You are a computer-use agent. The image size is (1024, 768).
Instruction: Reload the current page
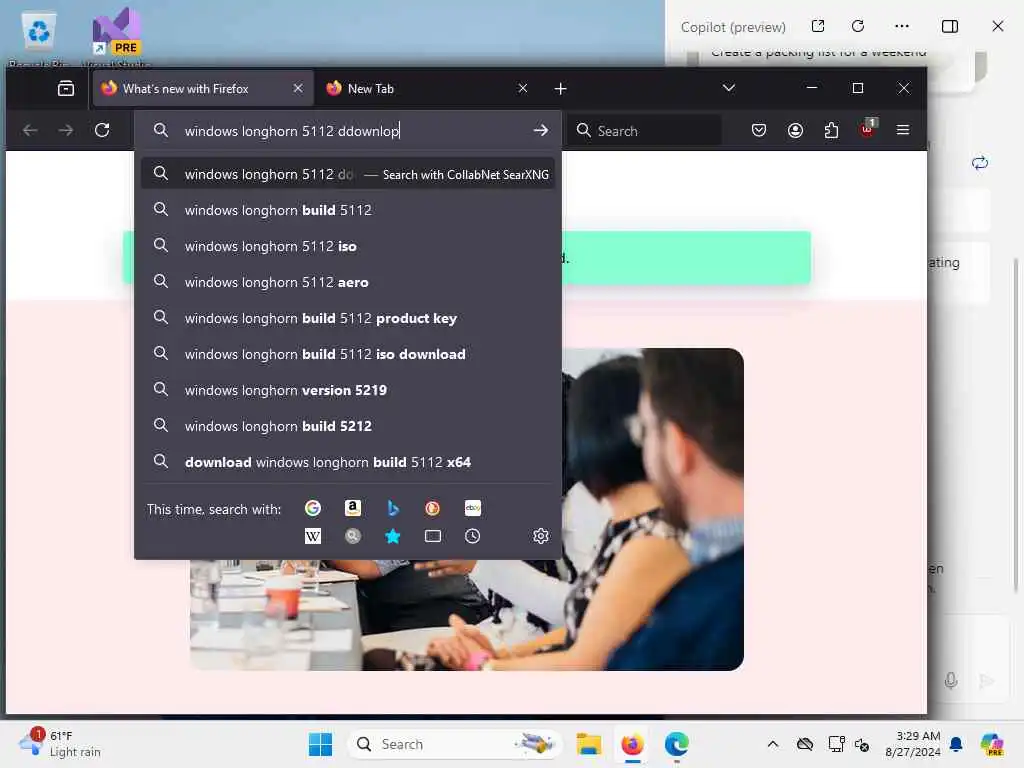[102, 130]
